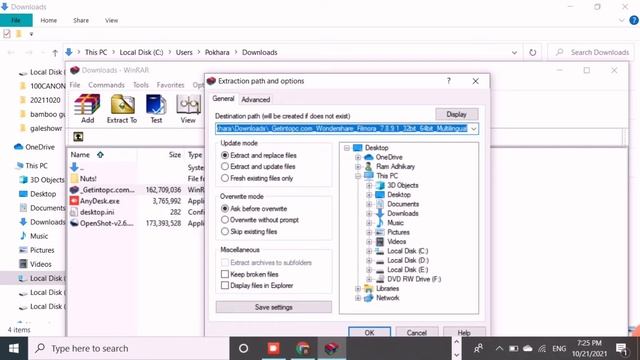Image resolution: width=640 pixels, height=360 pixels.
Task: Click the Chrome icon in the taskbar
Action: click(x=302, y=348)
